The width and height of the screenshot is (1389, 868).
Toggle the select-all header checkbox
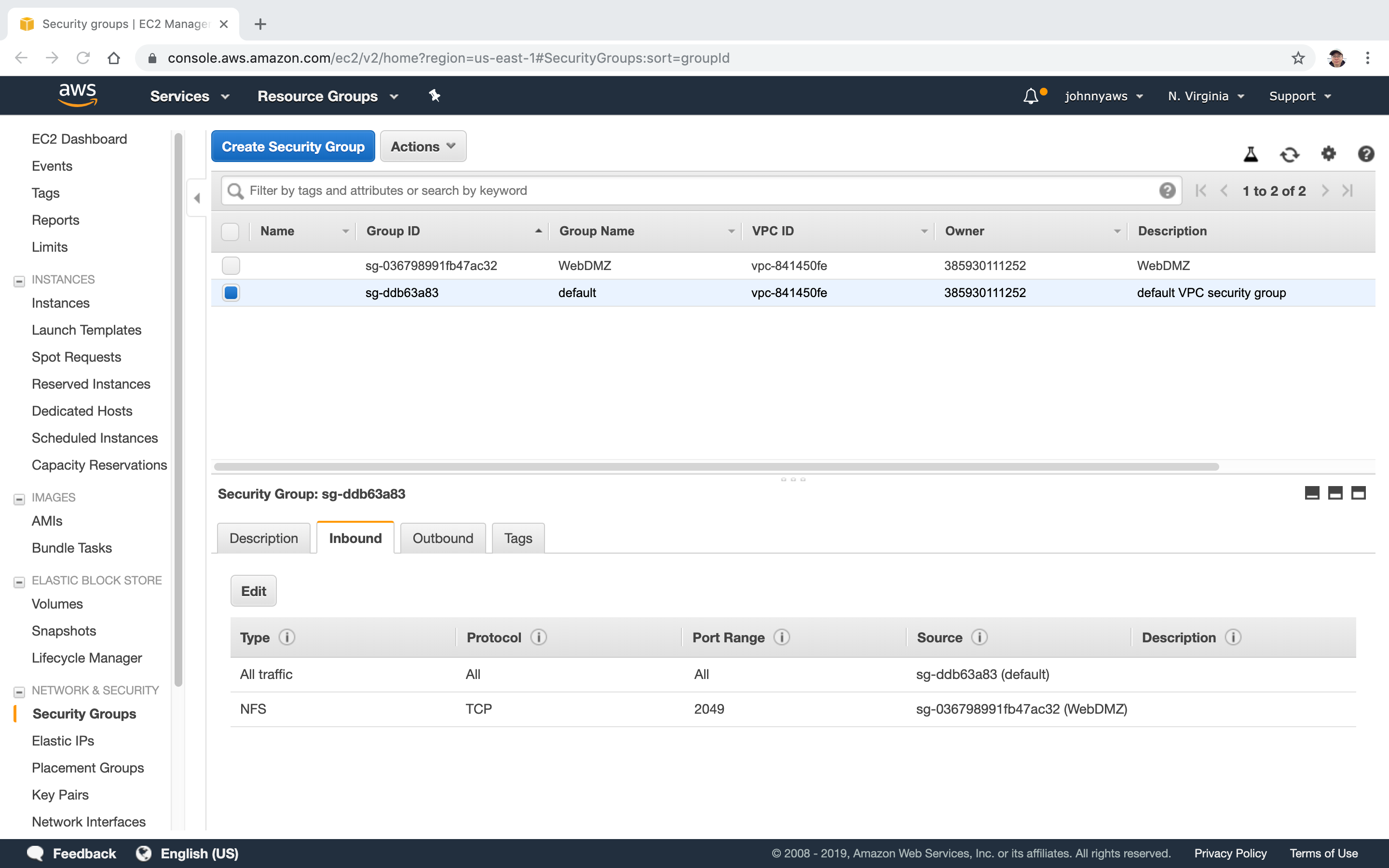tap(230, 231)
